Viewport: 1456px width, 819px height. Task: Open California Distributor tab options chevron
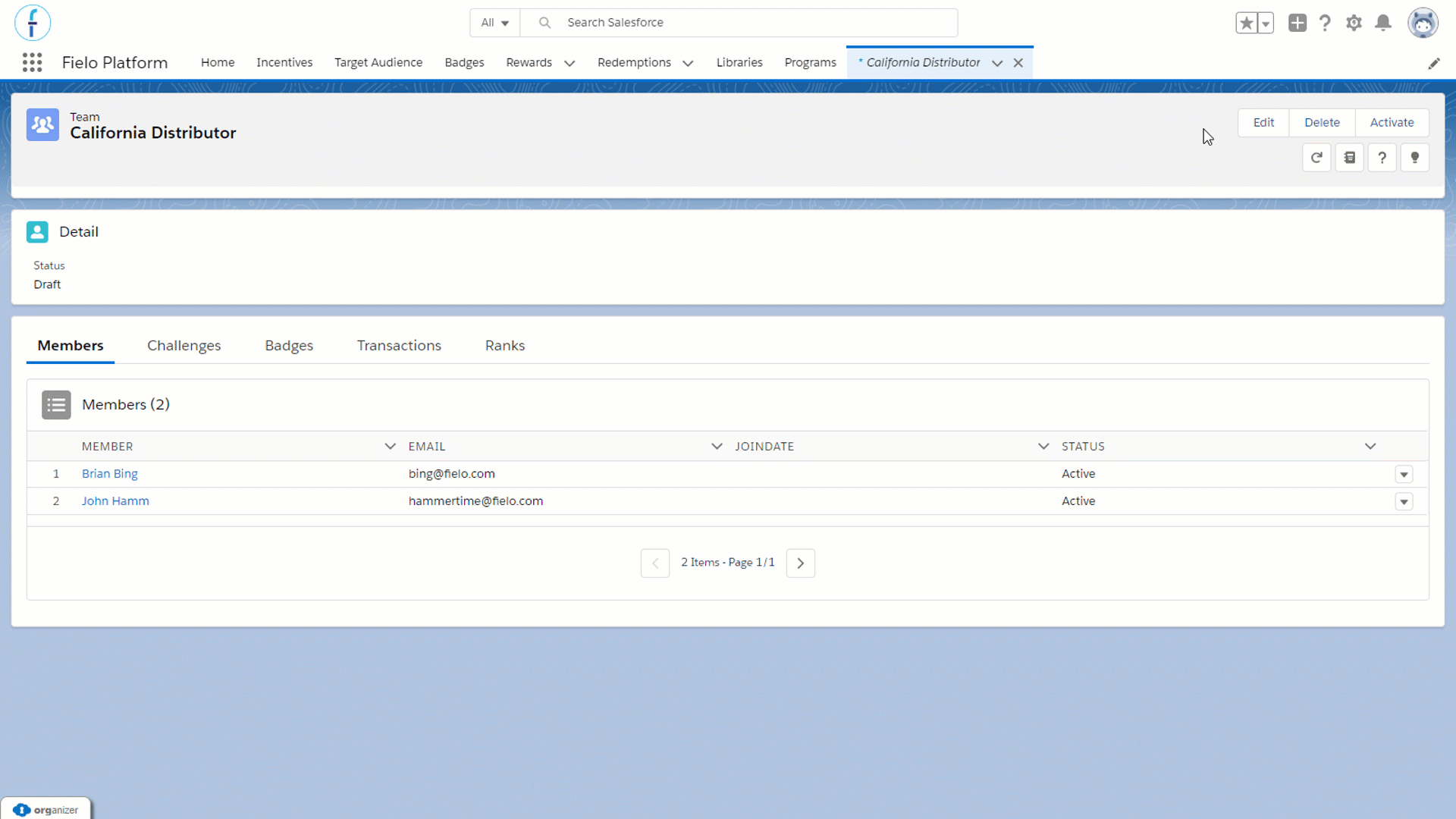(997, 63)
